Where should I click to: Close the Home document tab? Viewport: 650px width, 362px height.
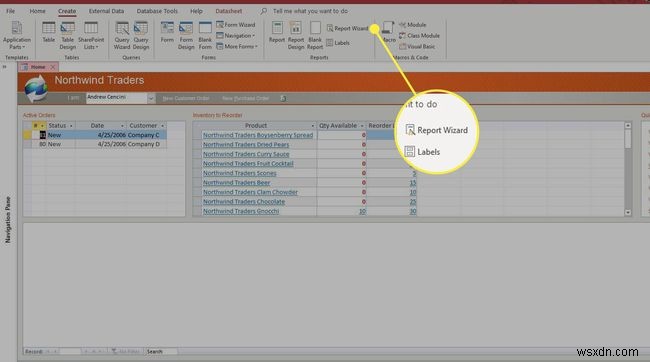53,67
